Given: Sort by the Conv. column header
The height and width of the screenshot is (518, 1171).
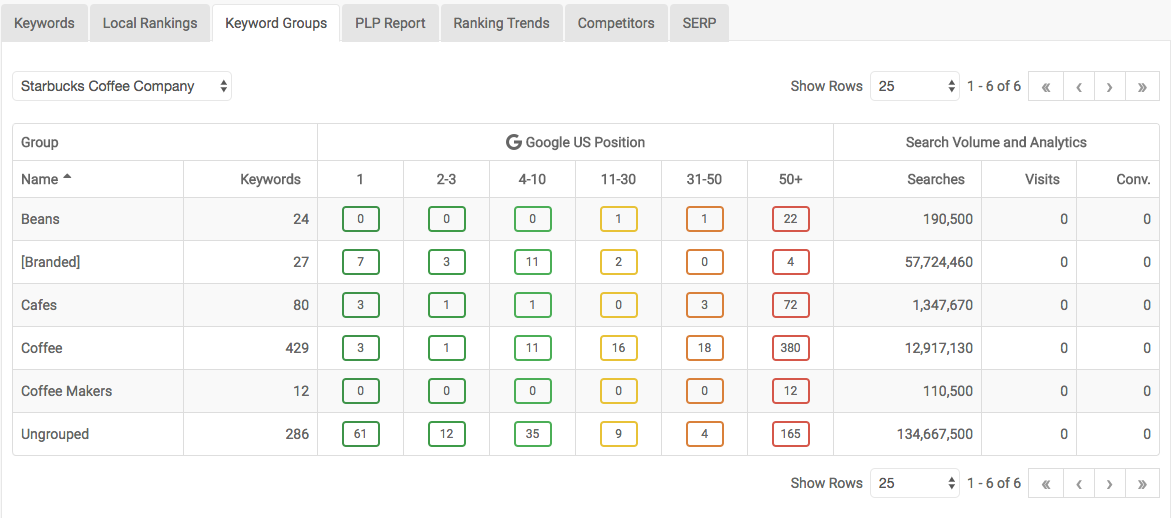Looking at the screenshot, I should (x=1134, y=179).
